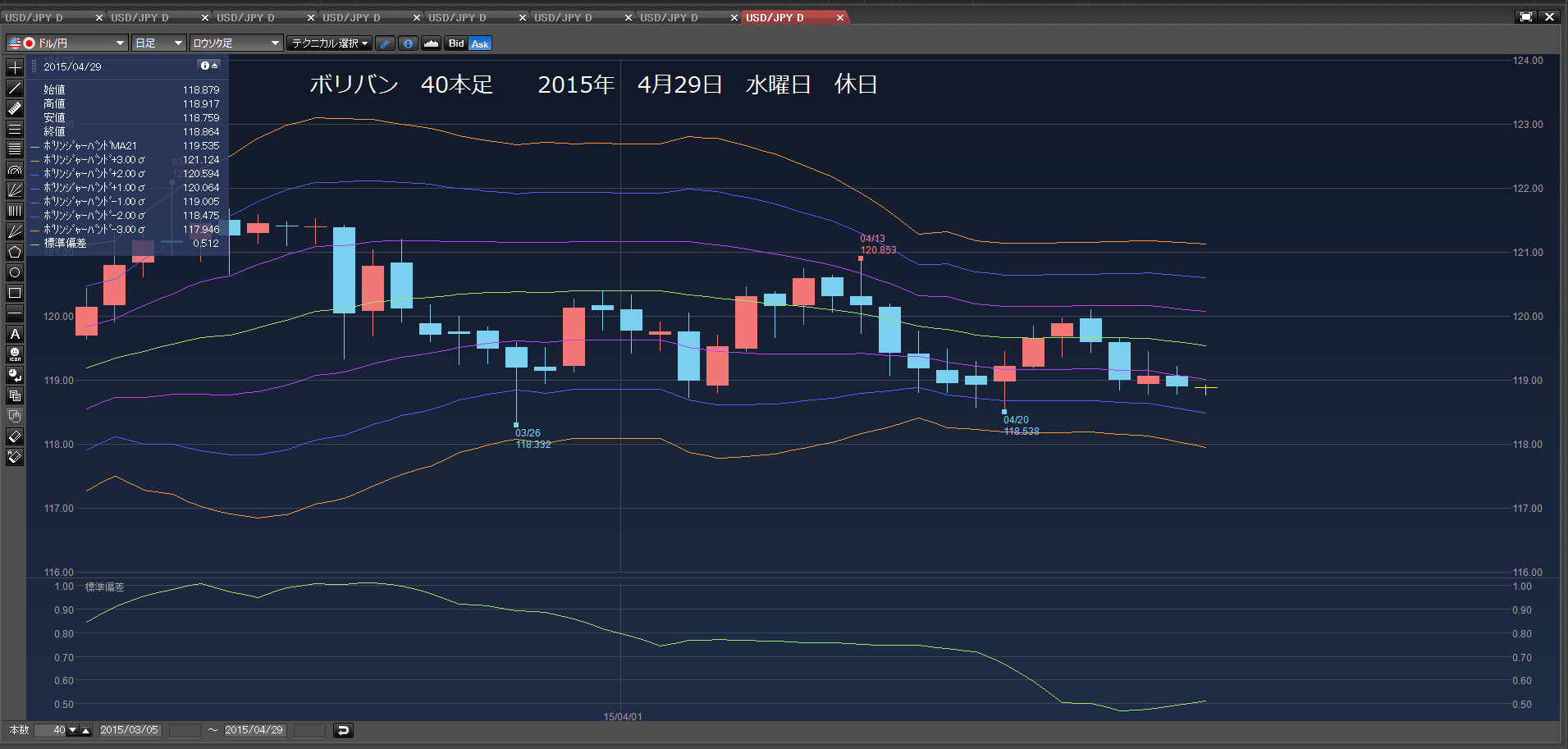Click the ボリンジャーバンド-2.00σ legend row
Image resolution: width=1568 pixels, height=749 pixels.
125,216
